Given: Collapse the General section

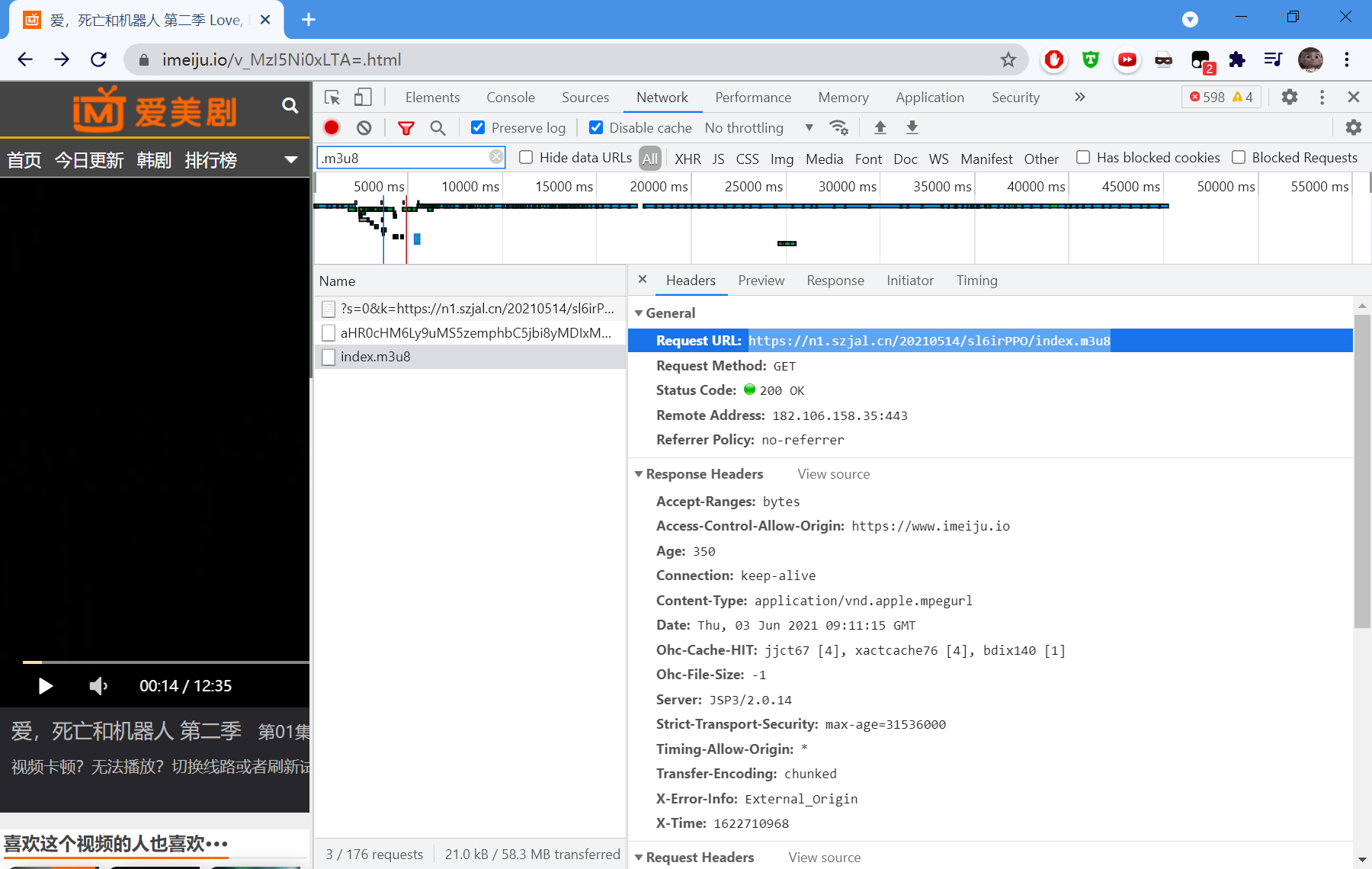Looking at the screenshot, I should (639, 313).
